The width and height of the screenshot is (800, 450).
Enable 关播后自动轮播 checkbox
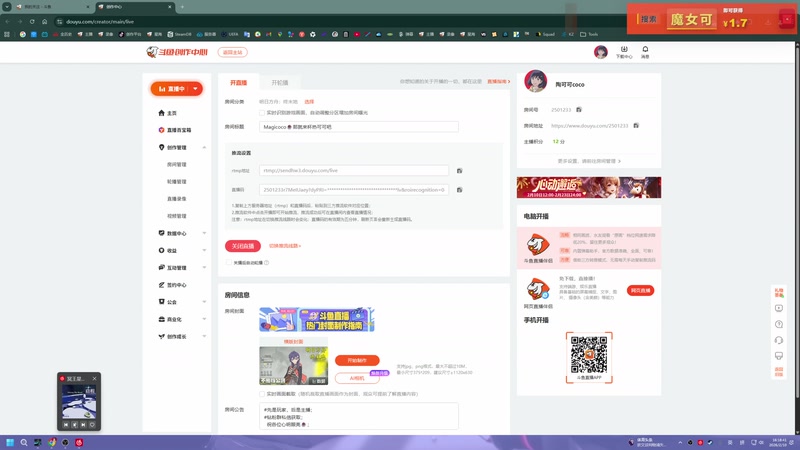[x=229, y=263]
